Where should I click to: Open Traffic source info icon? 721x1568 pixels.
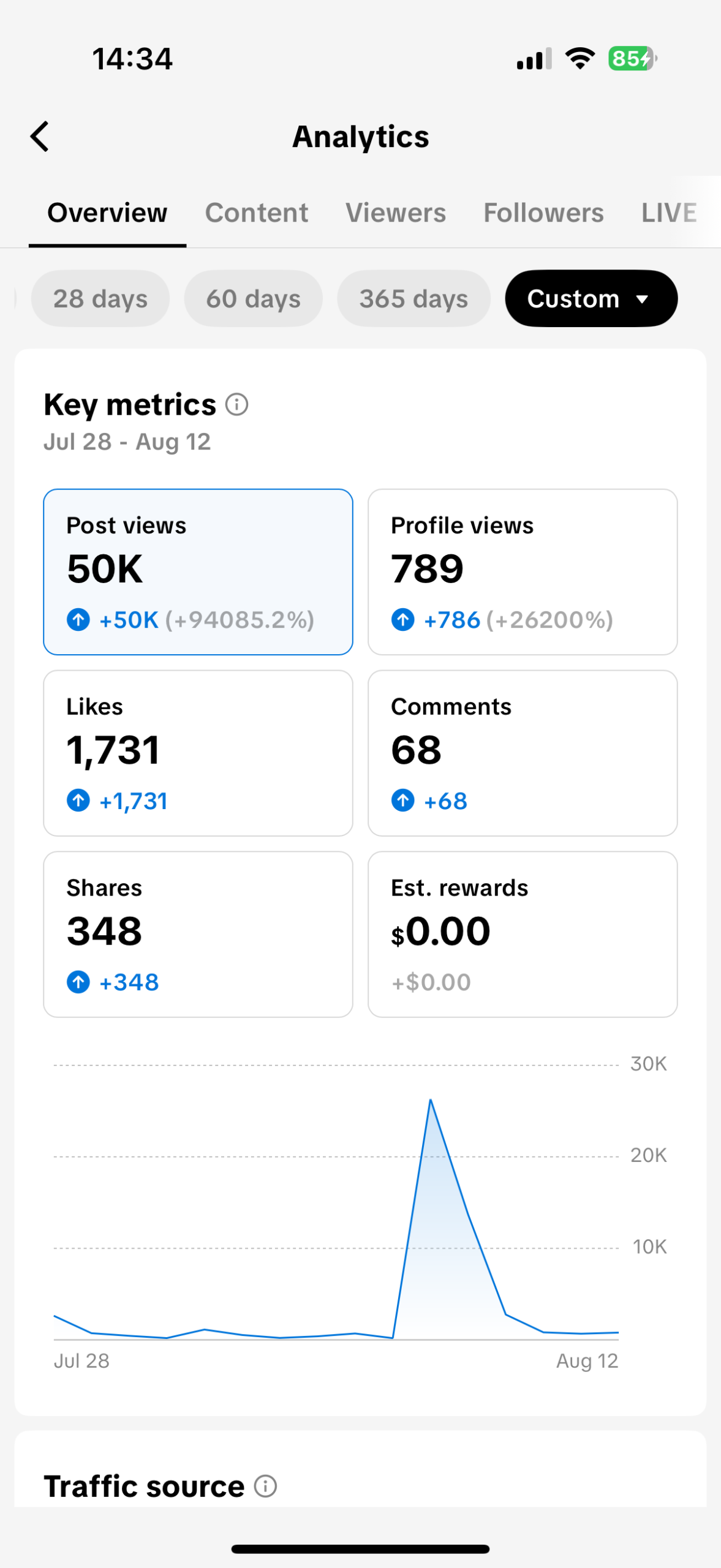point(265,1486)
